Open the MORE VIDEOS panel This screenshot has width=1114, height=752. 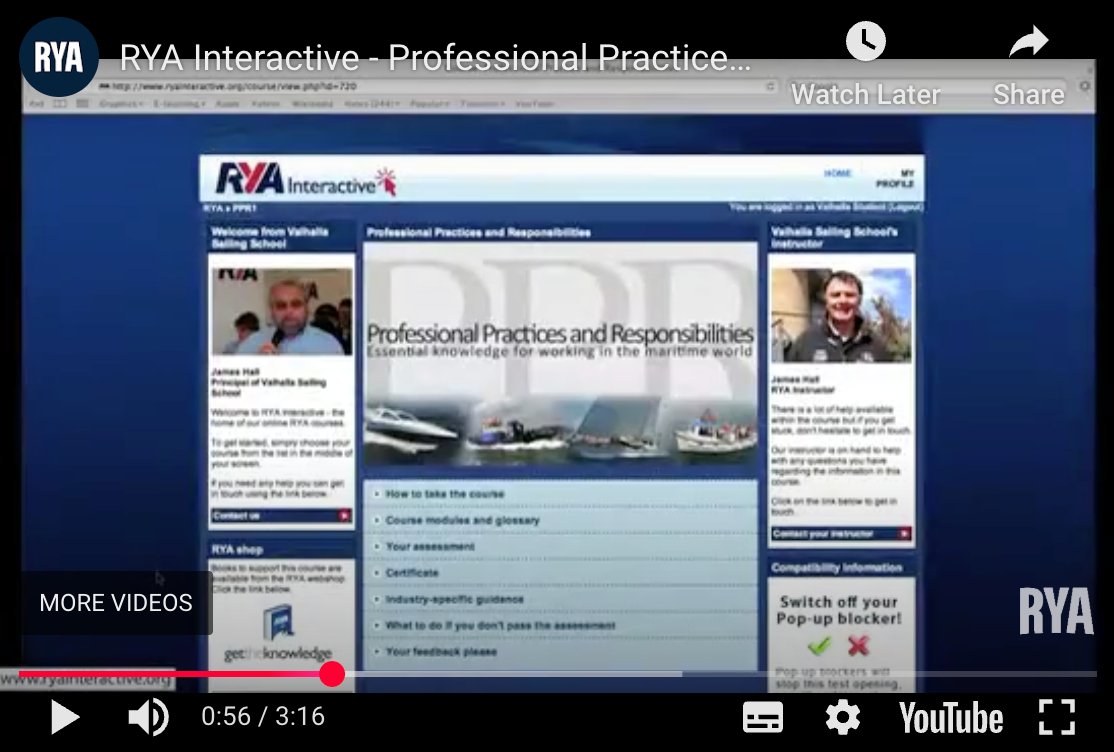[116, 603]
